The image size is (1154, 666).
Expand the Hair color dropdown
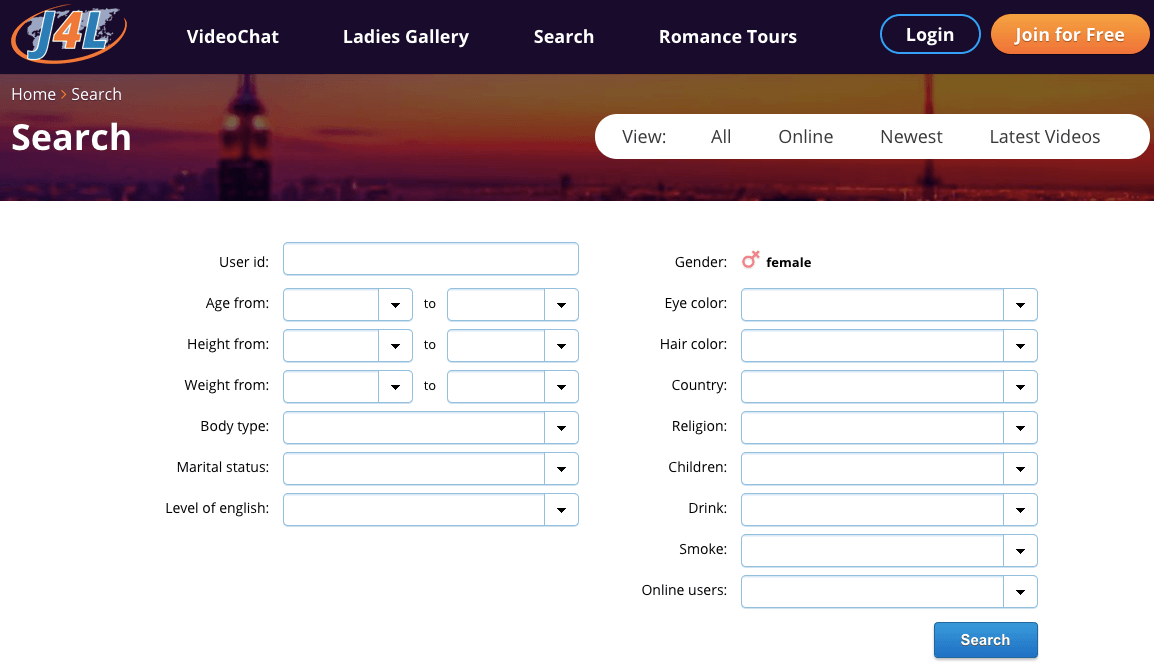point(889,346)
